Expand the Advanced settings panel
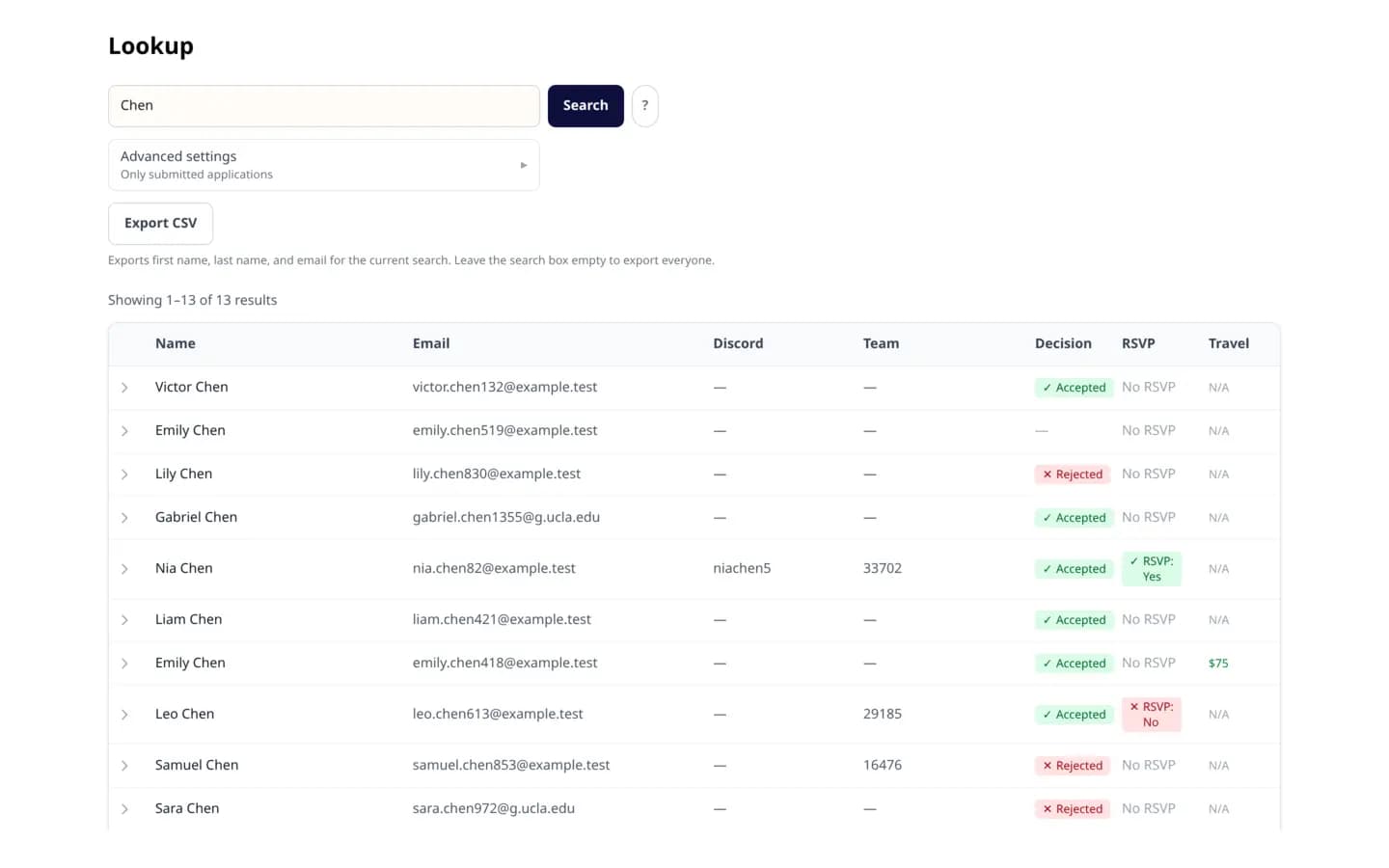 324,165
